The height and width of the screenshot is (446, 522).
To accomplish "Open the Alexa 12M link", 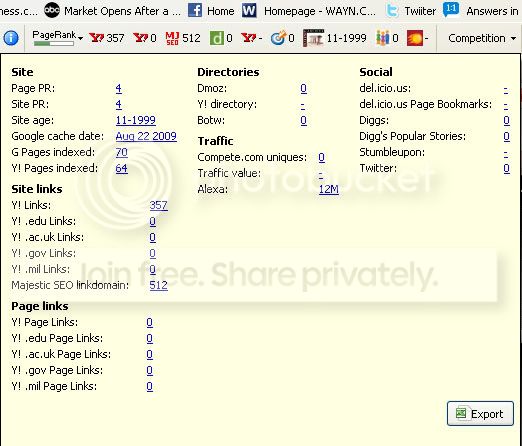I will click(329, 189).
